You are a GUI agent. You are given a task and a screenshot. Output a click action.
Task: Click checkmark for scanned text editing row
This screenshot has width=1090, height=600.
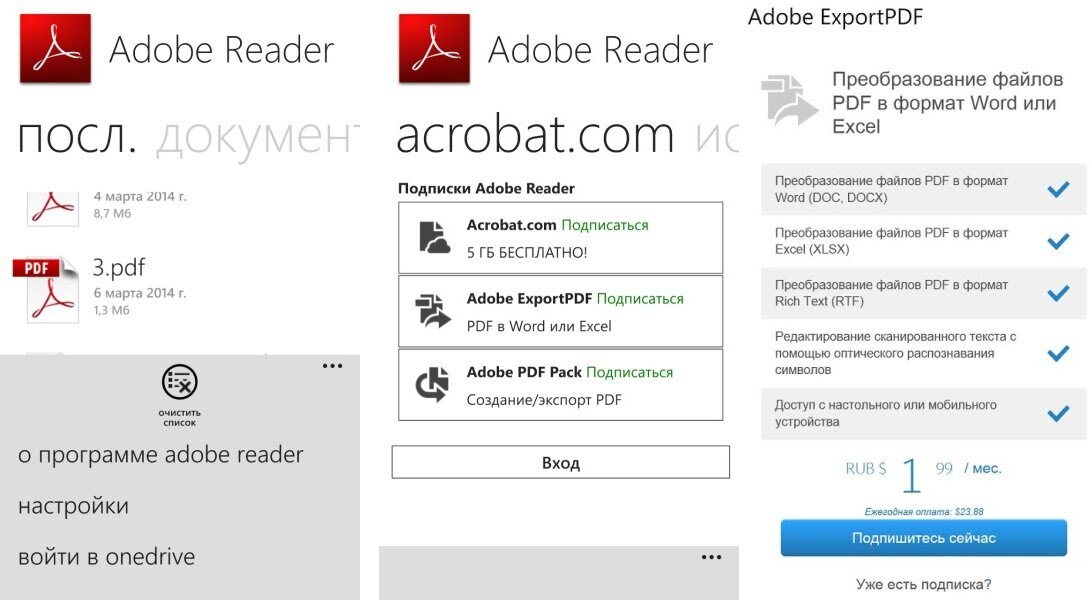pyautogui.click(x=1058, y=353)
